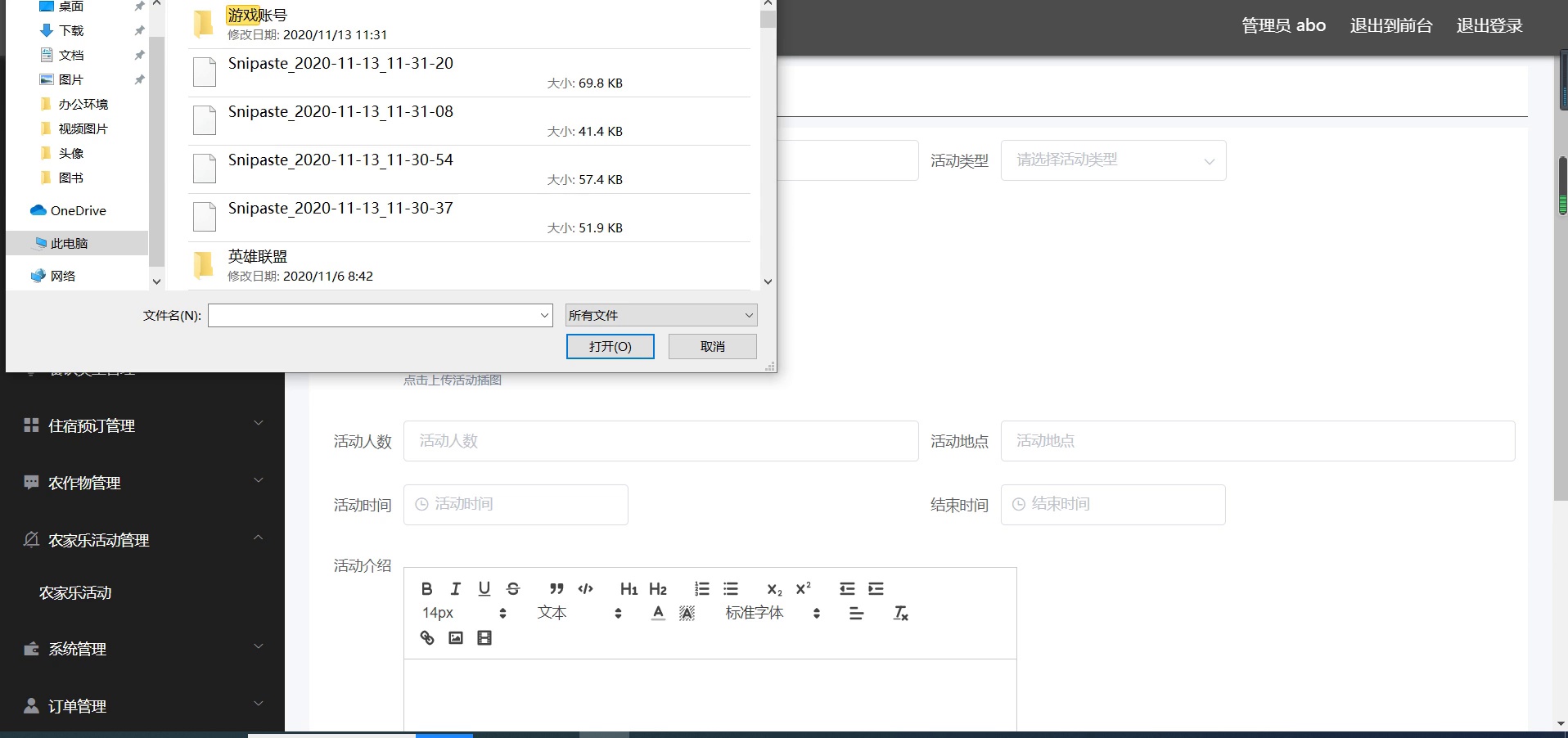The height and width of the screenshot is (738, 1568).
Task: Open 文本 paragraph style dropdown
Action: coord(579,613)
